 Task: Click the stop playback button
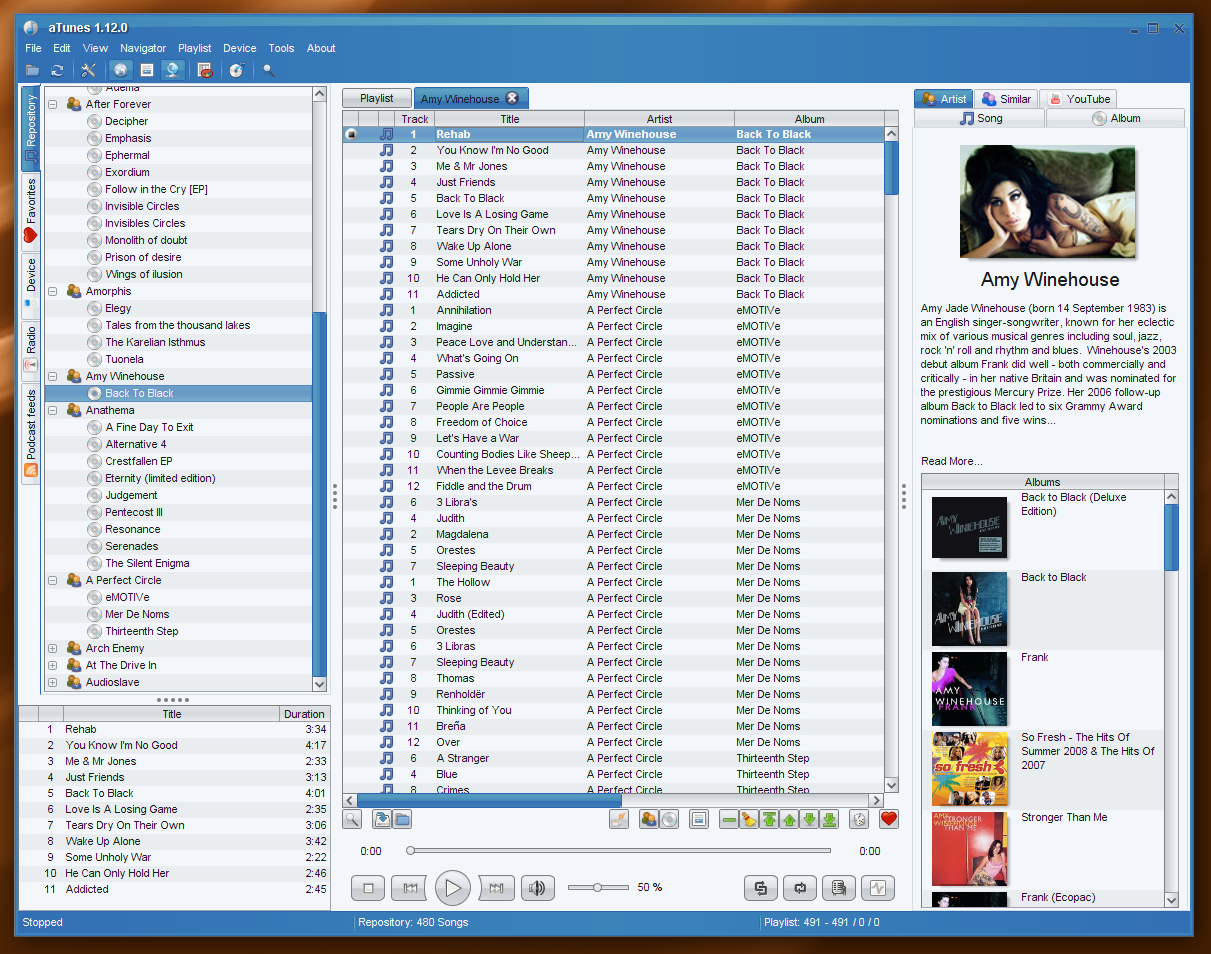(368, 887)
